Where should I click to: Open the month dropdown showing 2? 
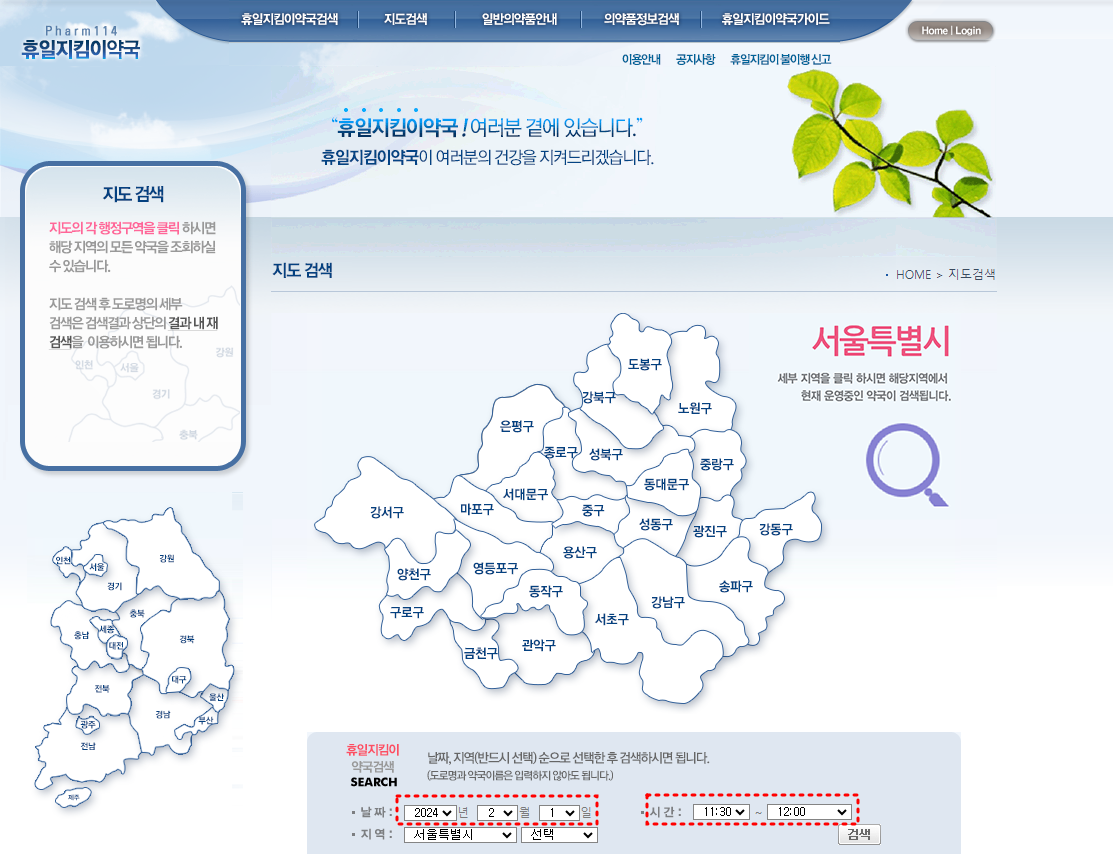(496, 811)
